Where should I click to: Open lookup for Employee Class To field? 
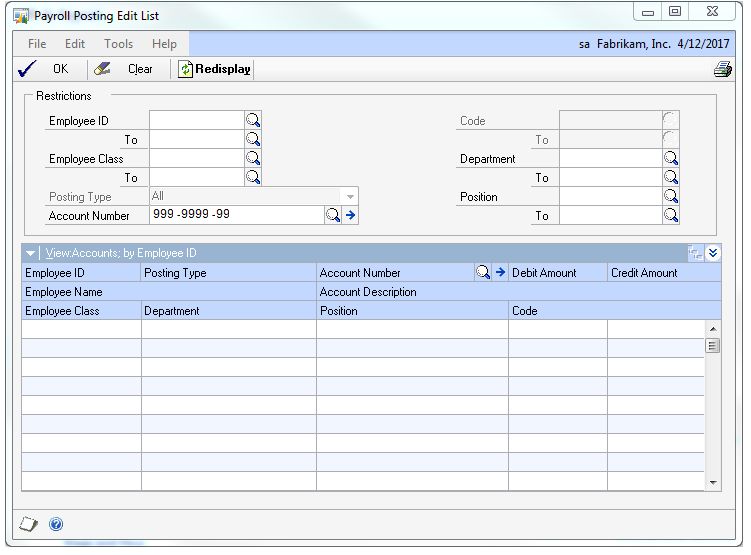[x=253, y=177]
